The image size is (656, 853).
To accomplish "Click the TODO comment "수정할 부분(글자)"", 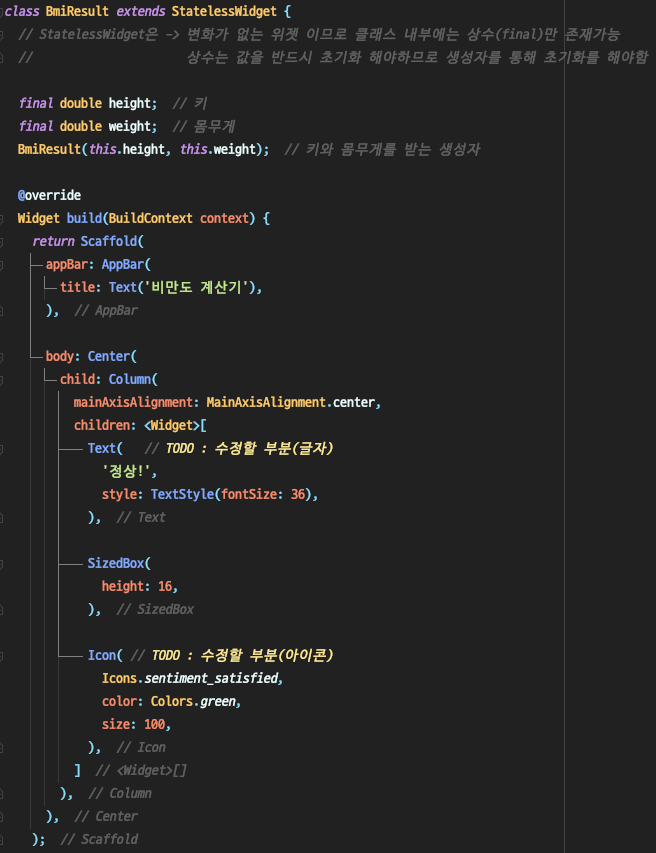I will click(274, 448).
